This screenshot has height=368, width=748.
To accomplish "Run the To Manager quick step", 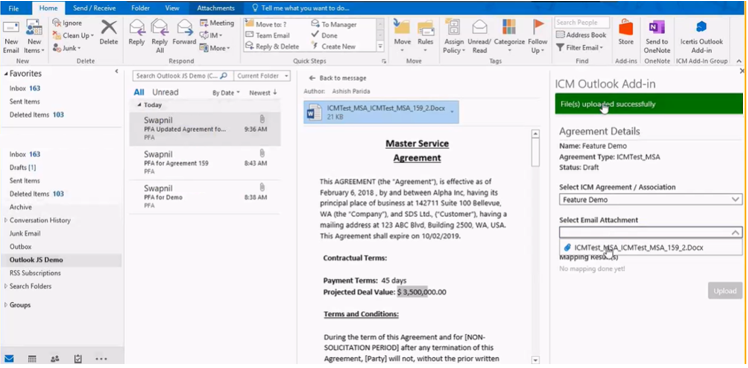I will 334,24.
